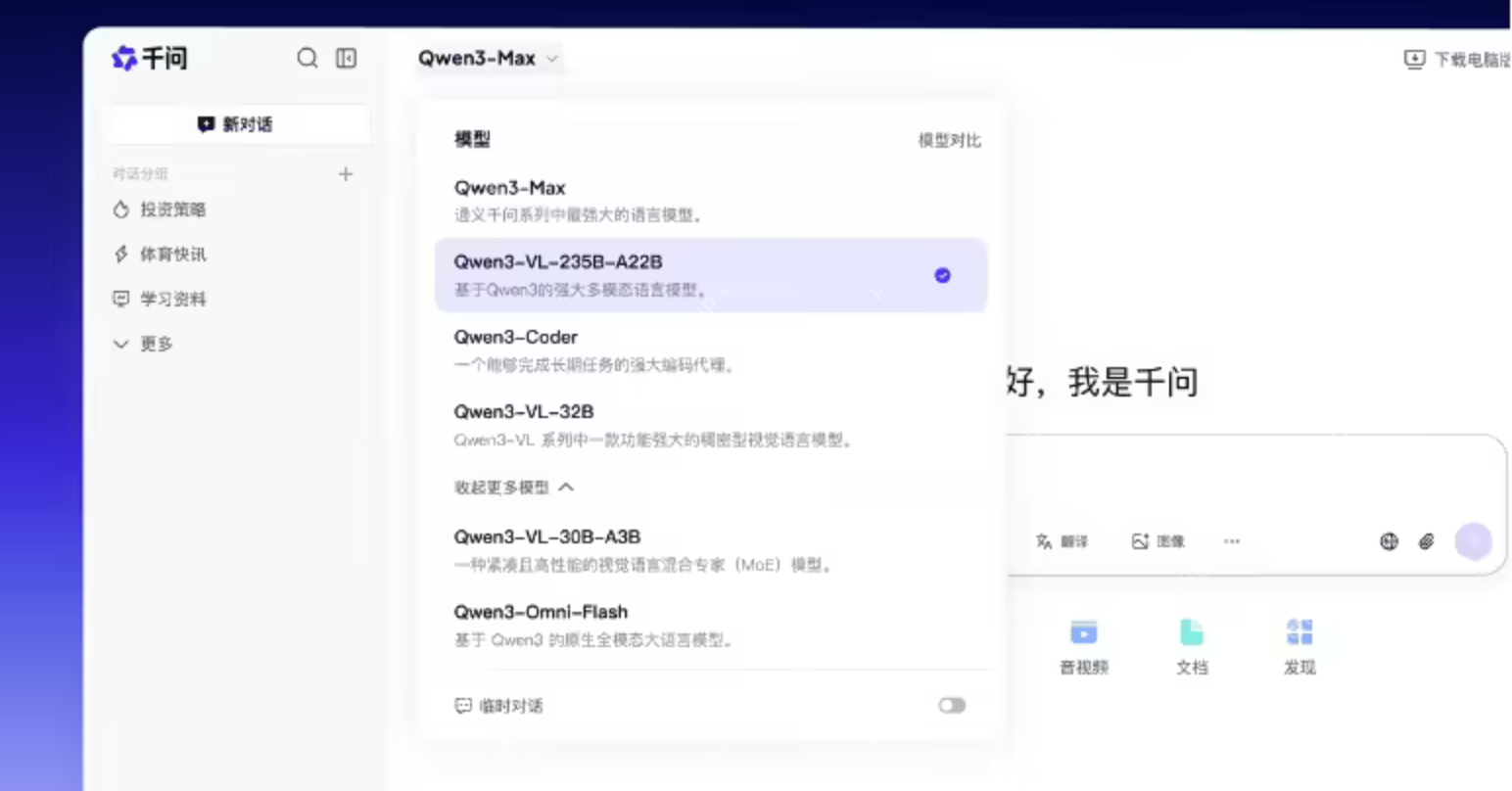This screenshot has width=1512, height=791.
Task: Open the 音视频 feature
Action: (x=1082, y=644)
